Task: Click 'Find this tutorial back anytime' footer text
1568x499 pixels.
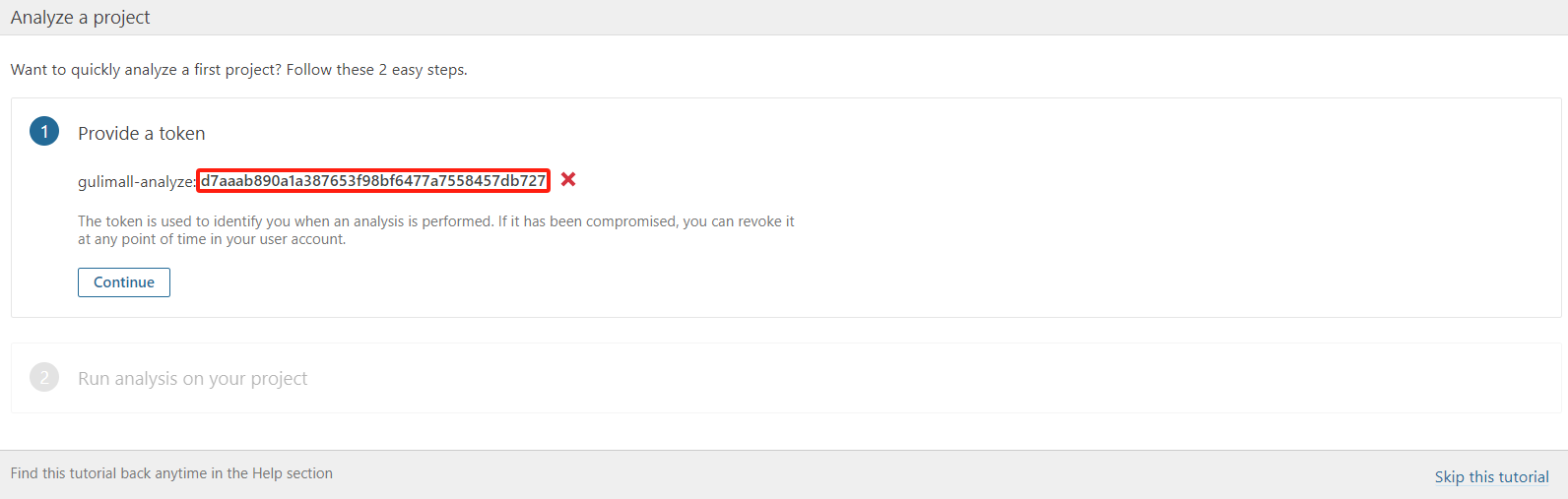Action: pyautogui.click(x=171, y=473)
